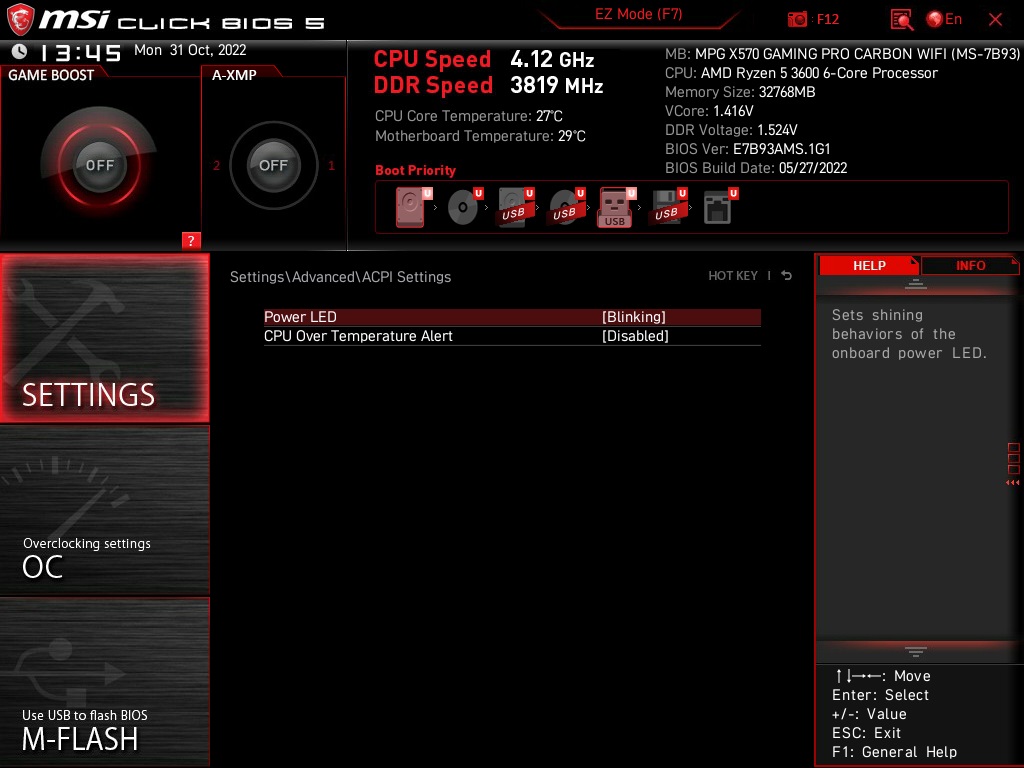
Task: Open the OC overclocking settings section
Action: tap(104, 511)
